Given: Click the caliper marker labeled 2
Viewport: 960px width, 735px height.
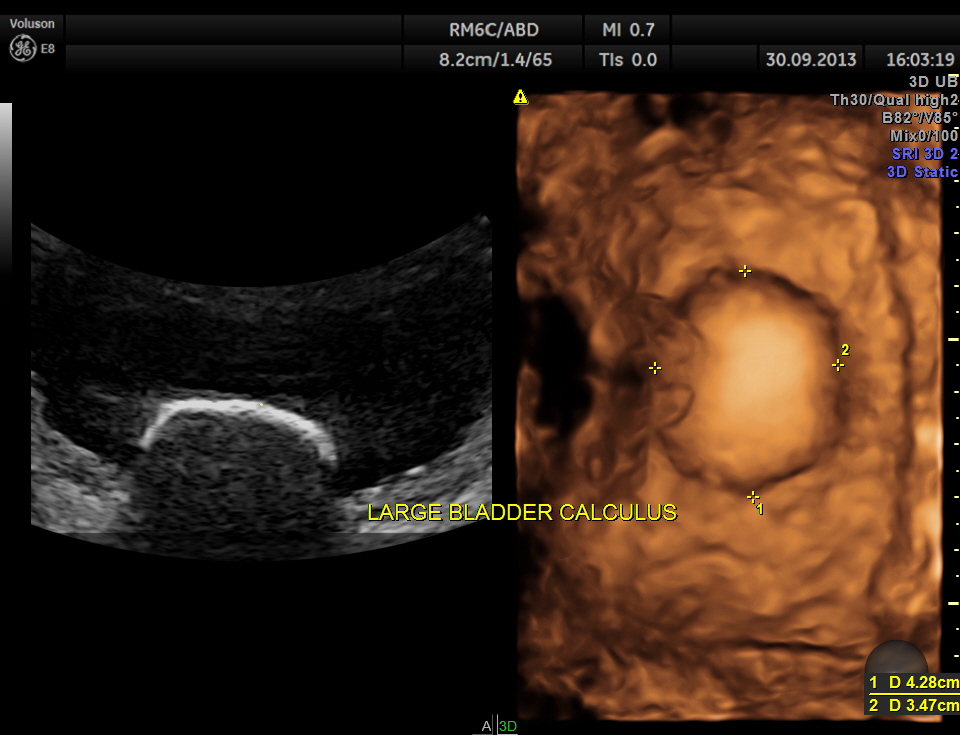Looking at the screenshot, I should pyautogui.click(x=838, y=365).
